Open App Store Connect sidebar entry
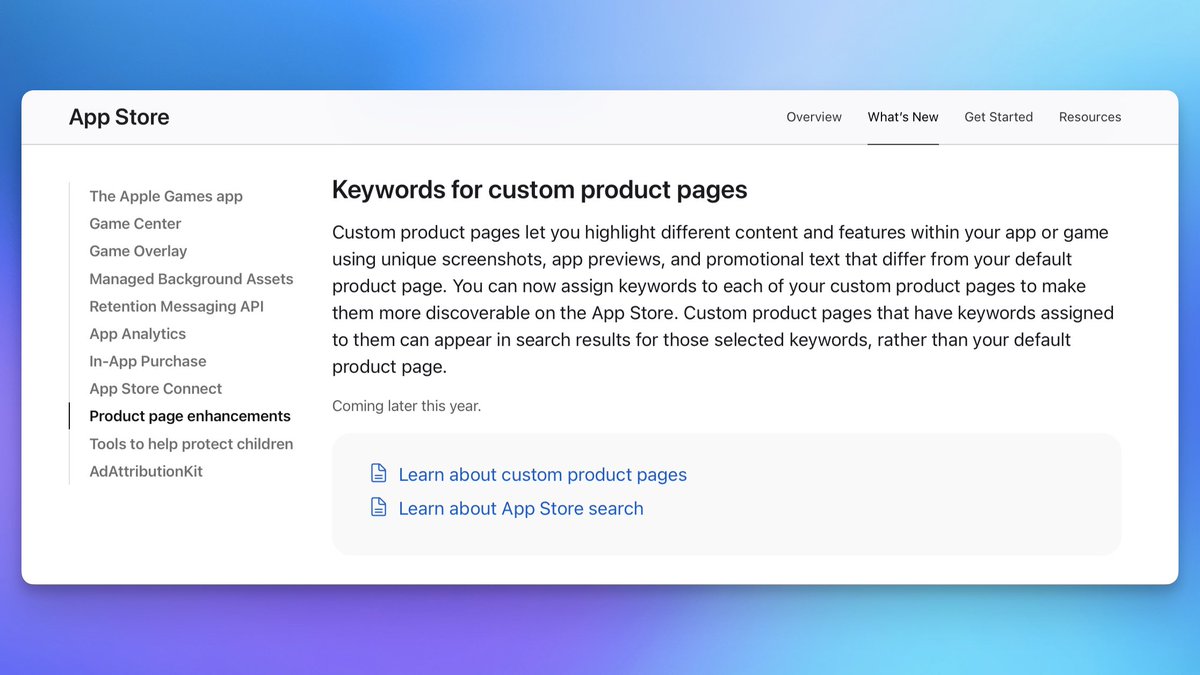The width and height of the screenshot is (1200, 675). click(156, 389)
